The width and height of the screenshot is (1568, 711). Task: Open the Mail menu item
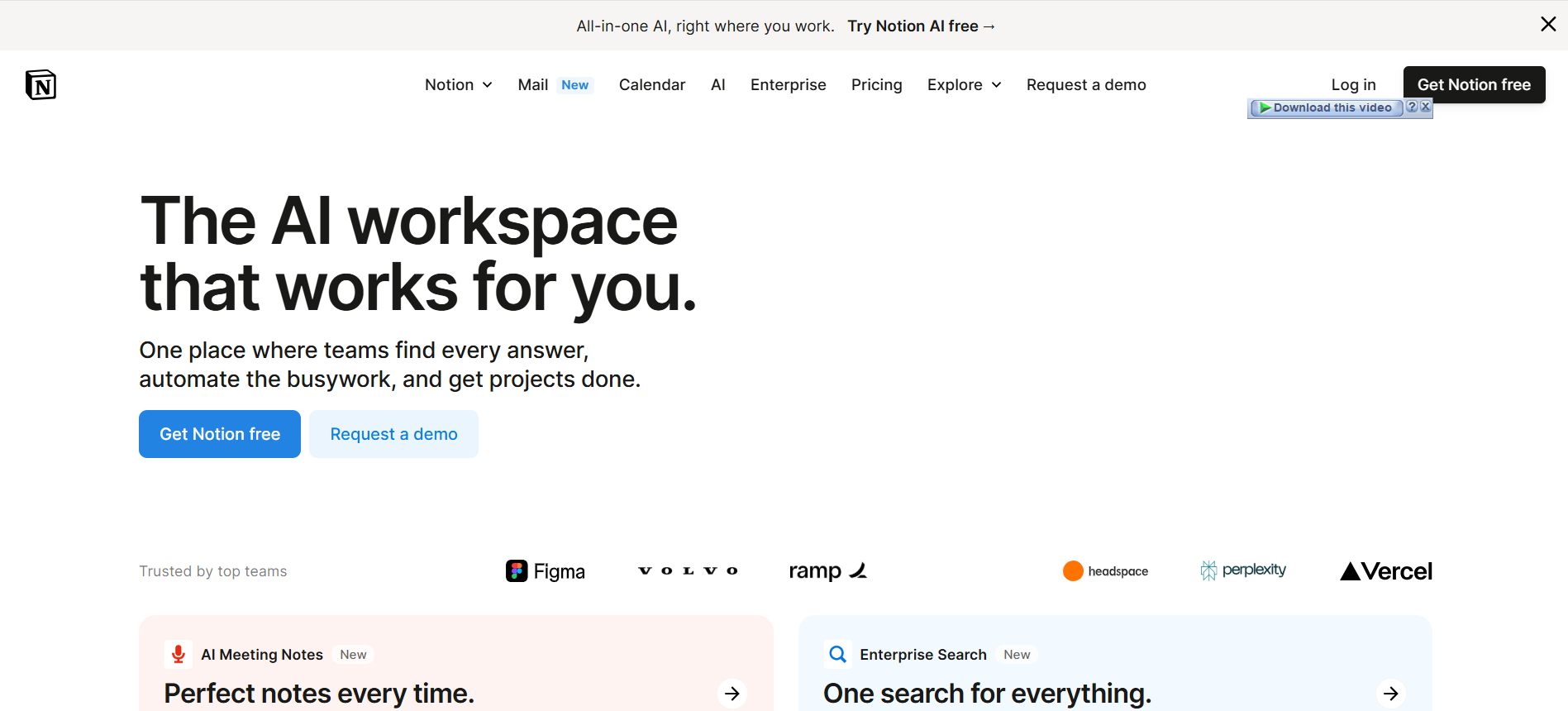coord(533,84)
